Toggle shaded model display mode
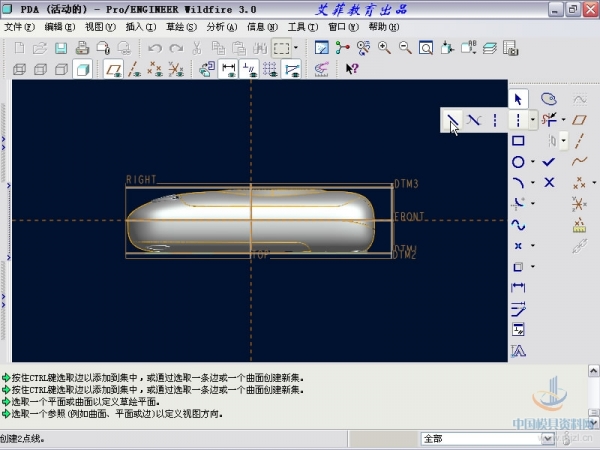 tap(82, 69)
